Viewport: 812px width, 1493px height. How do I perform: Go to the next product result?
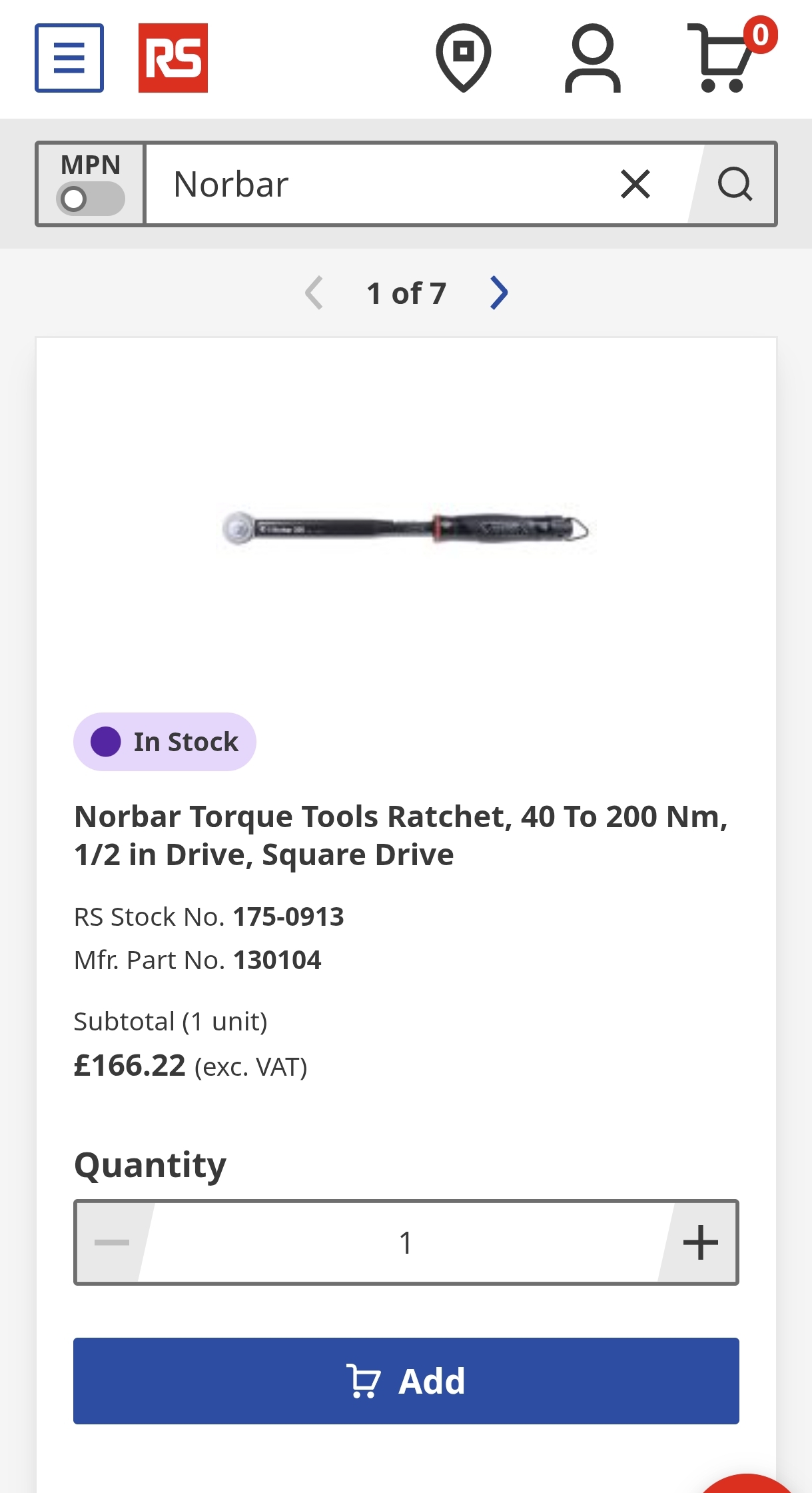[x=499, y=293]
